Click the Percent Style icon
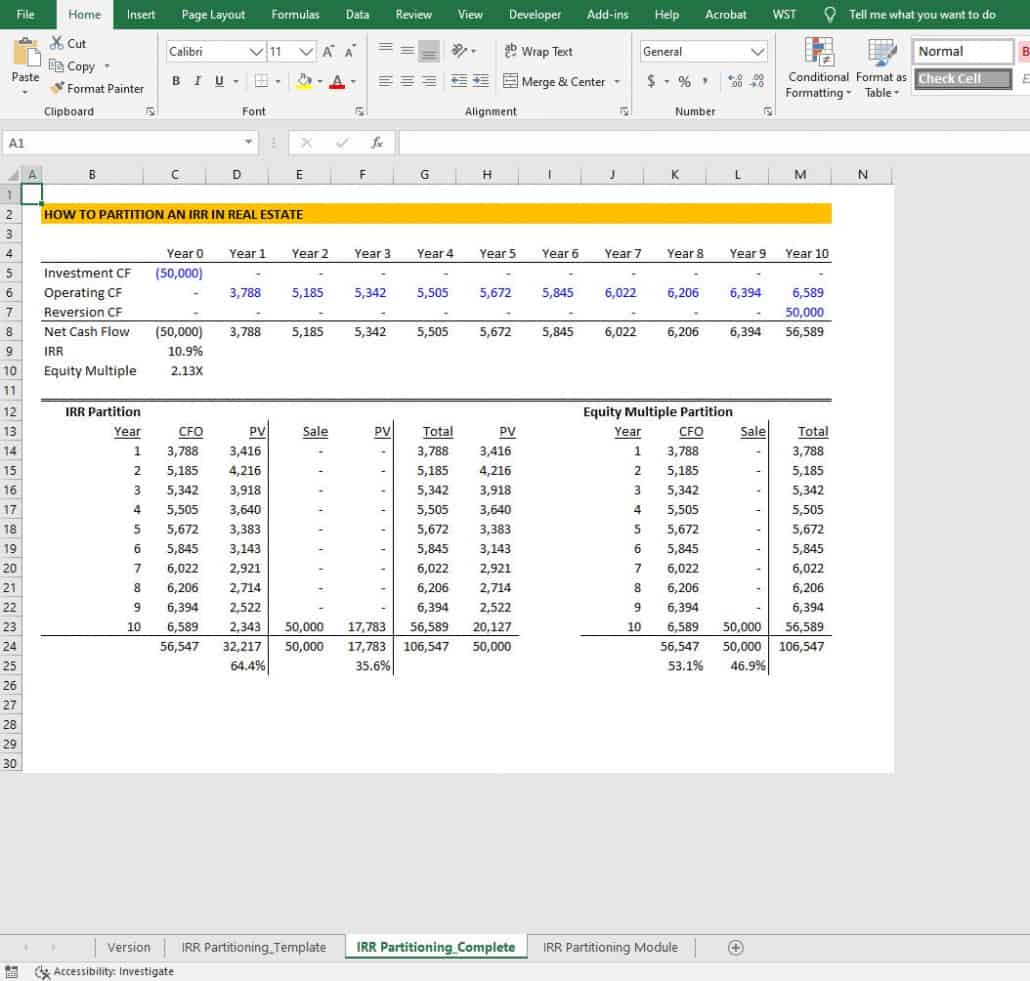Viewport: 1030px width, 981px height. click(684, 81)
